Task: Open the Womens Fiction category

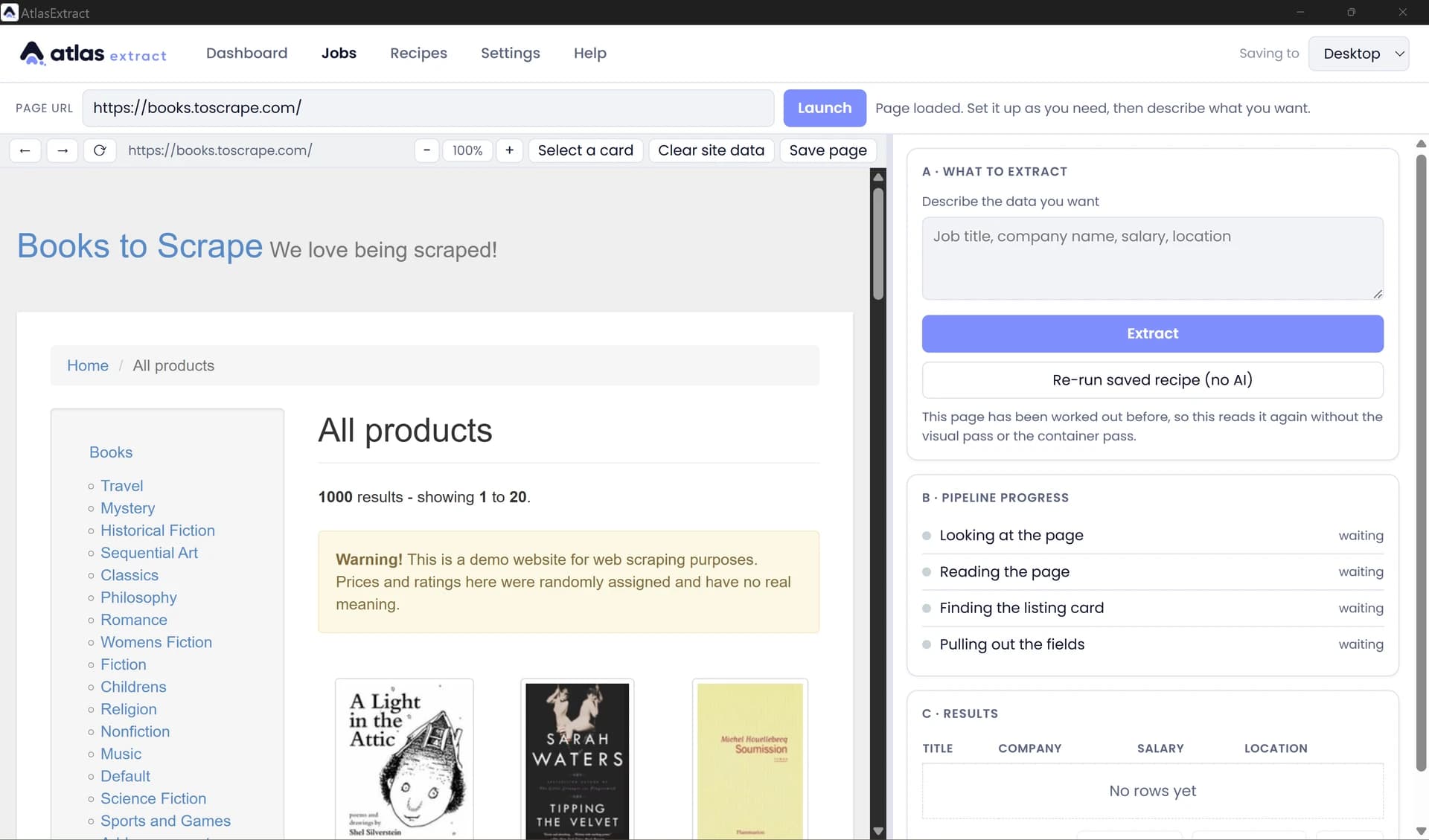Action: tap(156, 642)
